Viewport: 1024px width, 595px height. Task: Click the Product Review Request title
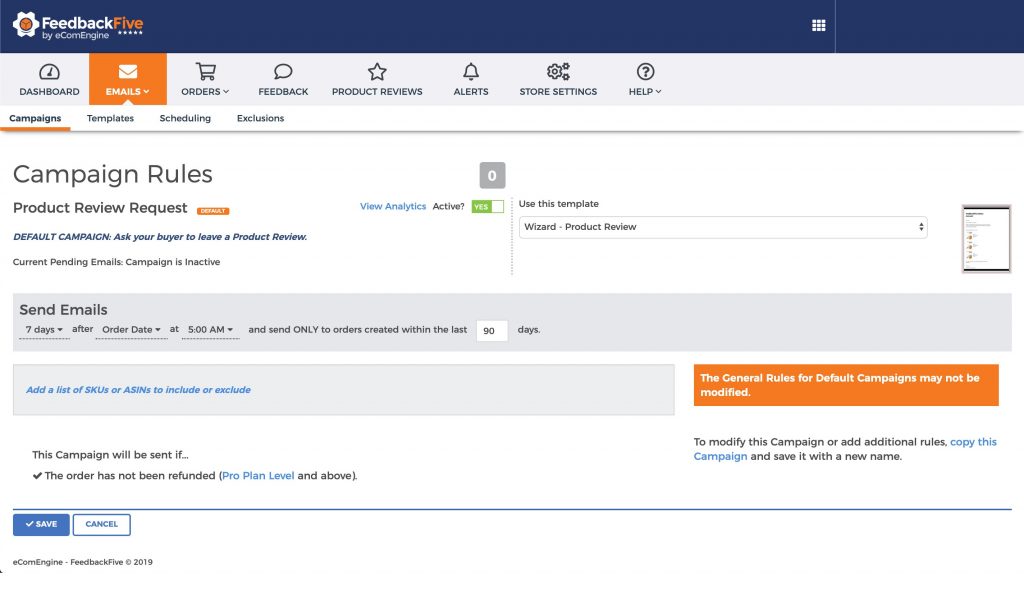click(x=100, y=208)
